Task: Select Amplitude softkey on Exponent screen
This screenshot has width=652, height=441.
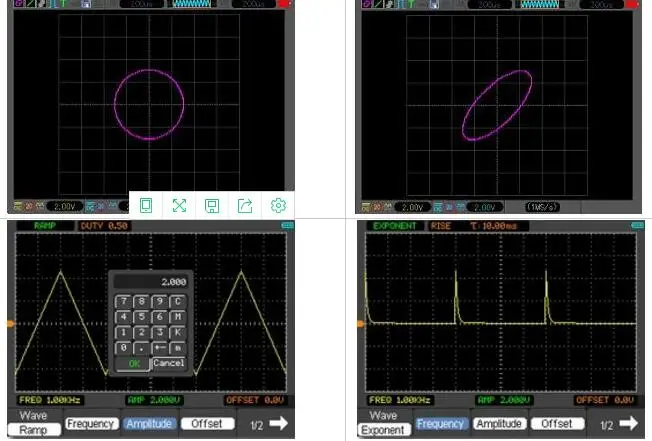Action: tap(499, 424)
